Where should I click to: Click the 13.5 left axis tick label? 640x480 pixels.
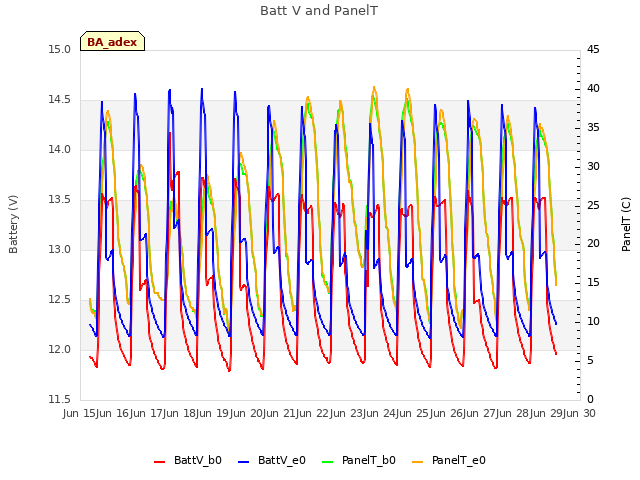click(x=59, y=200)
